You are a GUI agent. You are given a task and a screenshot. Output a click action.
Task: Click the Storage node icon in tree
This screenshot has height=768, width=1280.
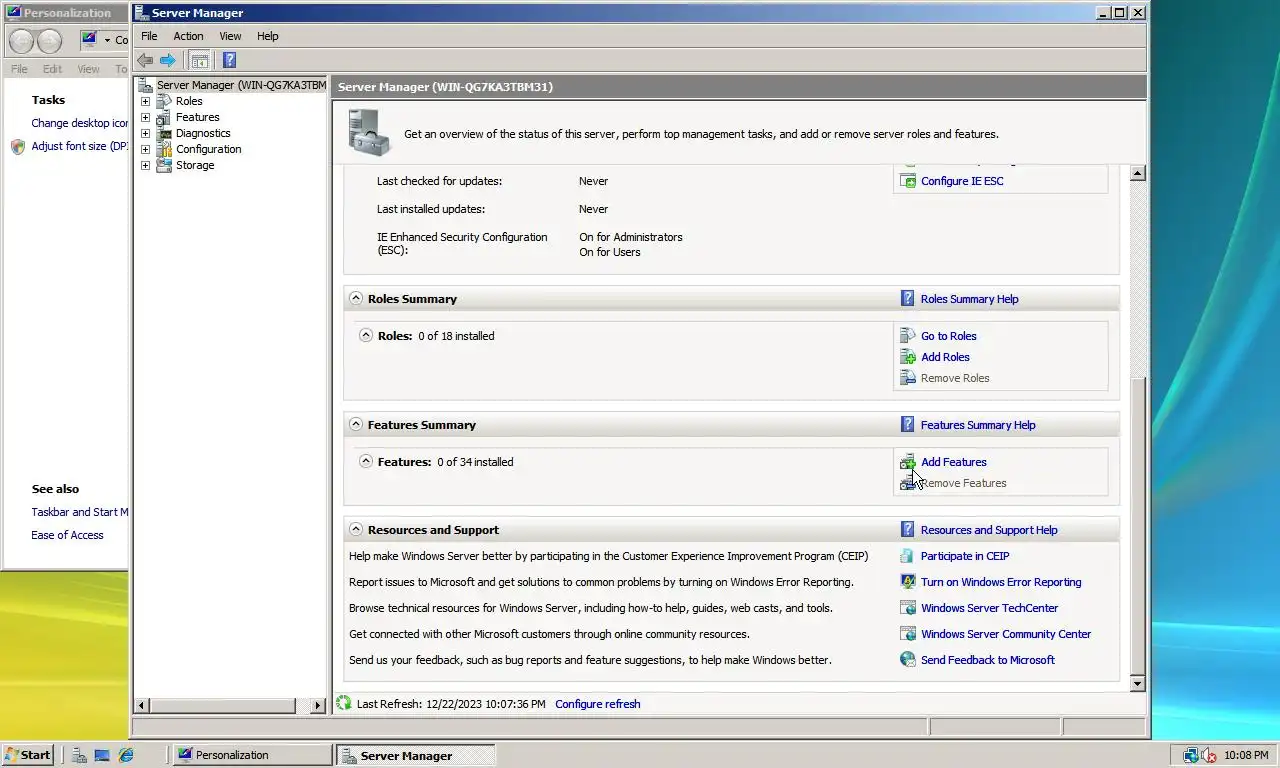point(164,165)
